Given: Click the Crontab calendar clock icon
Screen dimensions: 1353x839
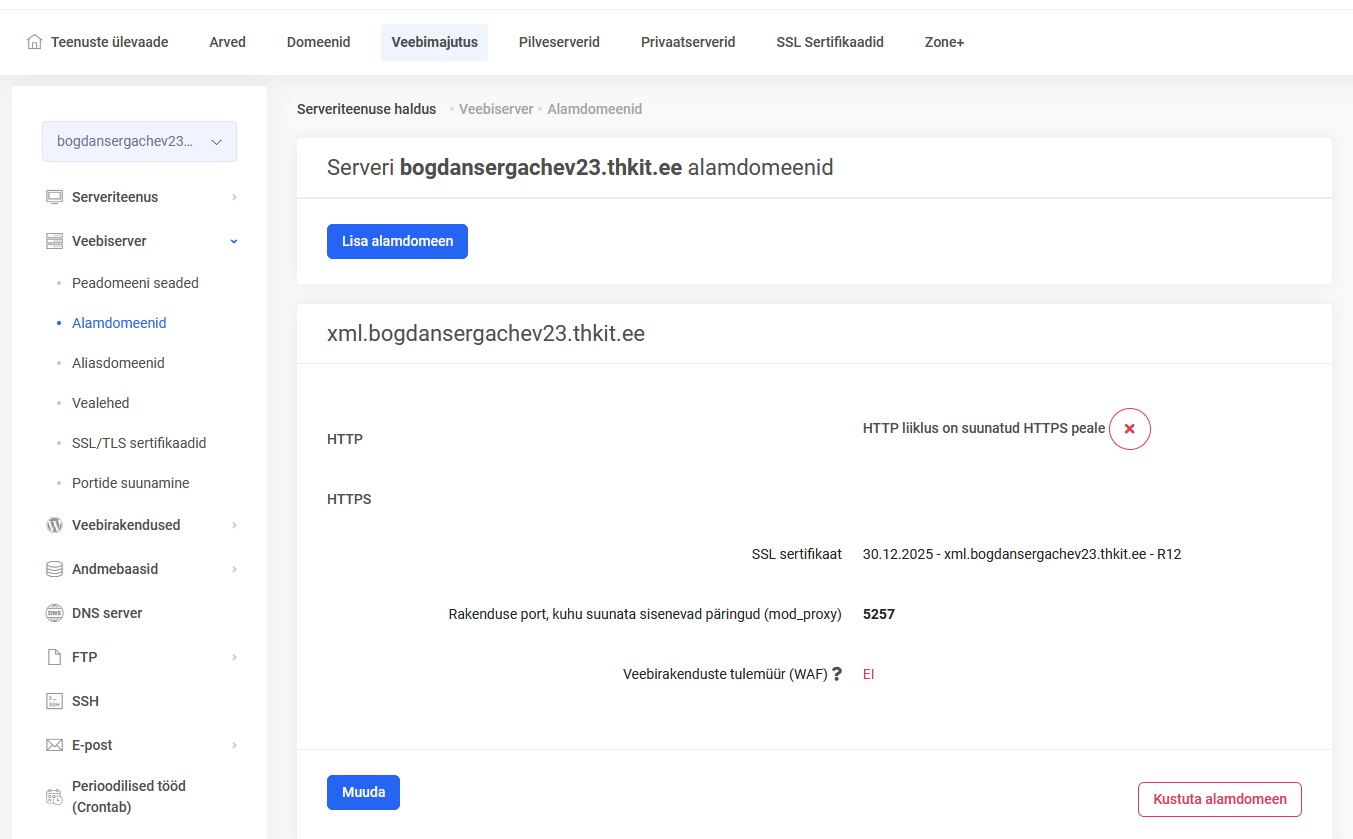Looking at the screenshot, I should point(54,797).
